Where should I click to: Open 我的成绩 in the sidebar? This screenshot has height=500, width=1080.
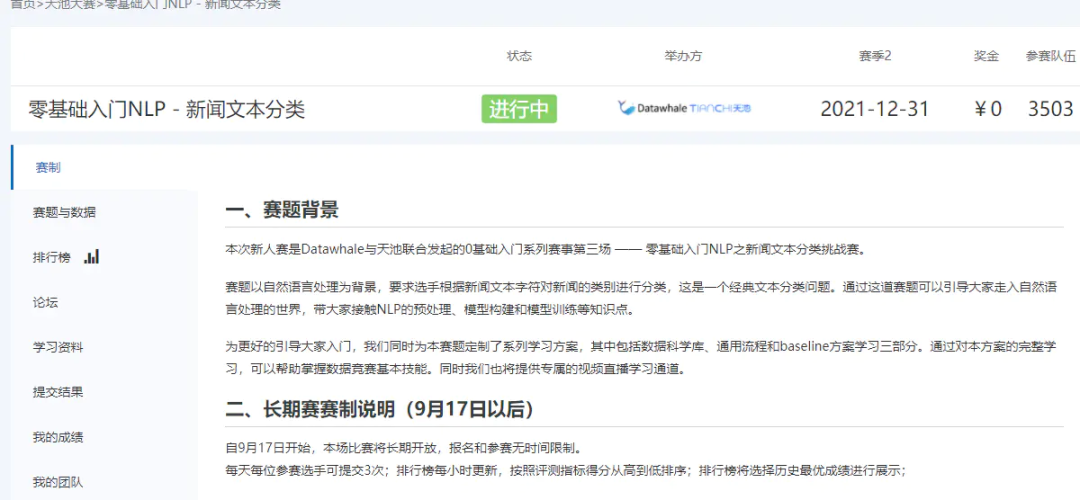click(x=58, y=437)
